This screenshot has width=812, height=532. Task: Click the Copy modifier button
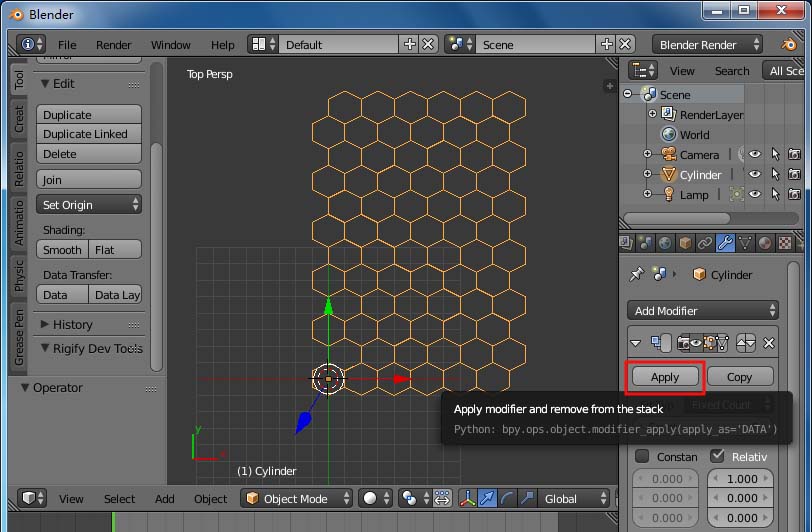[739, 377]
